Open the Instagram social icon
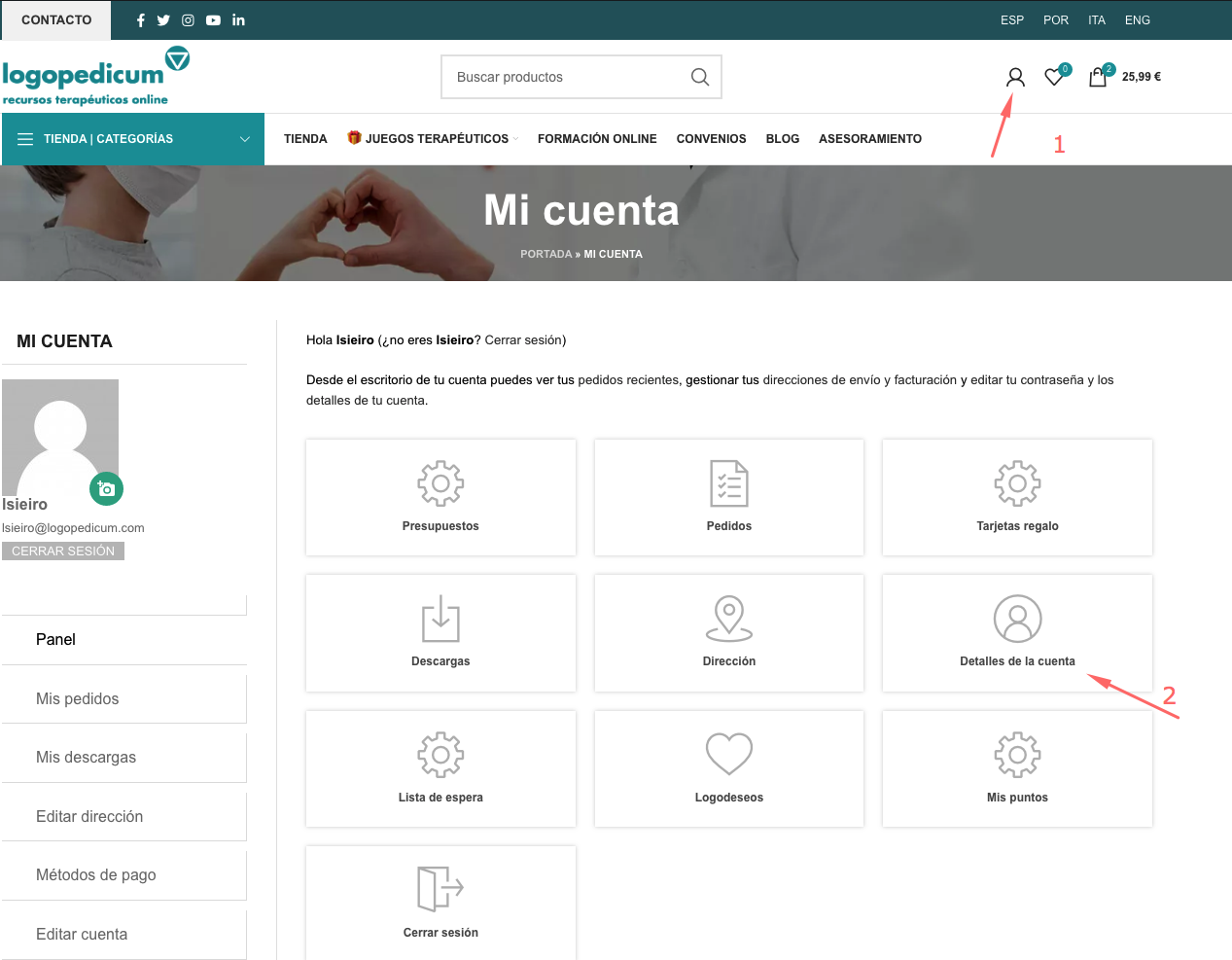 tap(188, 19)
